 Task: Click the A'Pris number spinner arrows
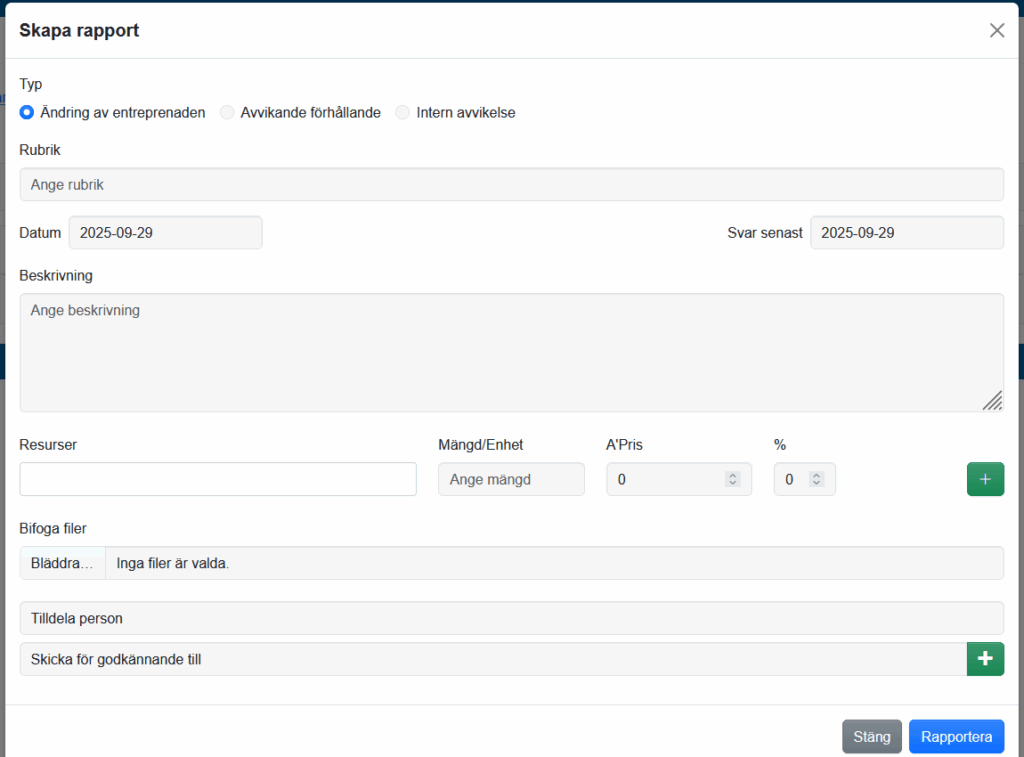coord(732,479)
